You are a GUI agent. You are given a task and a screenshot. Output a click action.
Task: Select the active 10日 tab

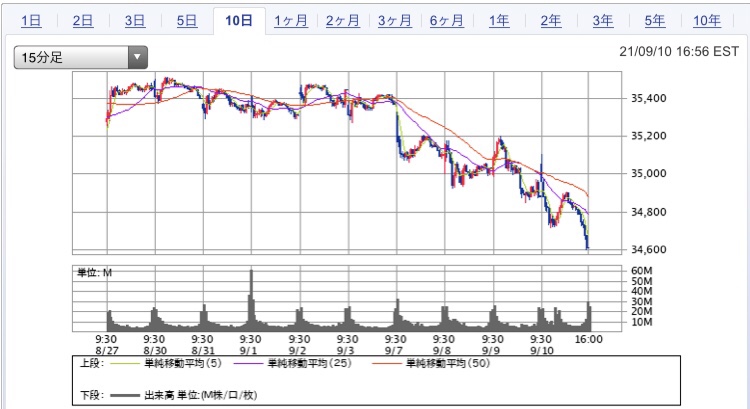239,21
